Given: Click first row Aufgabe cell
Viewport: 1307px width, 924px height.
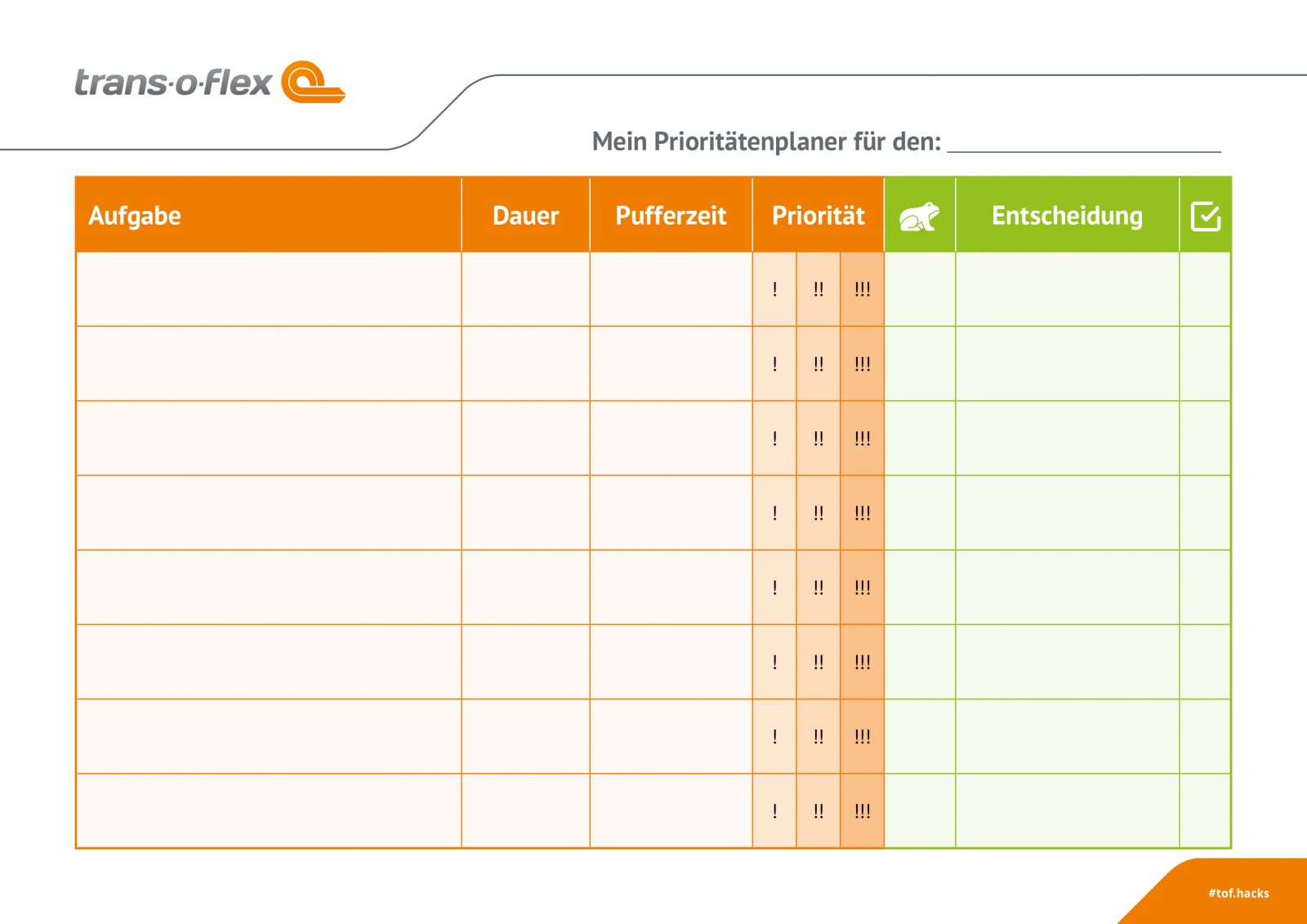Looking at the screenshot, I should [x=269, y=289].
